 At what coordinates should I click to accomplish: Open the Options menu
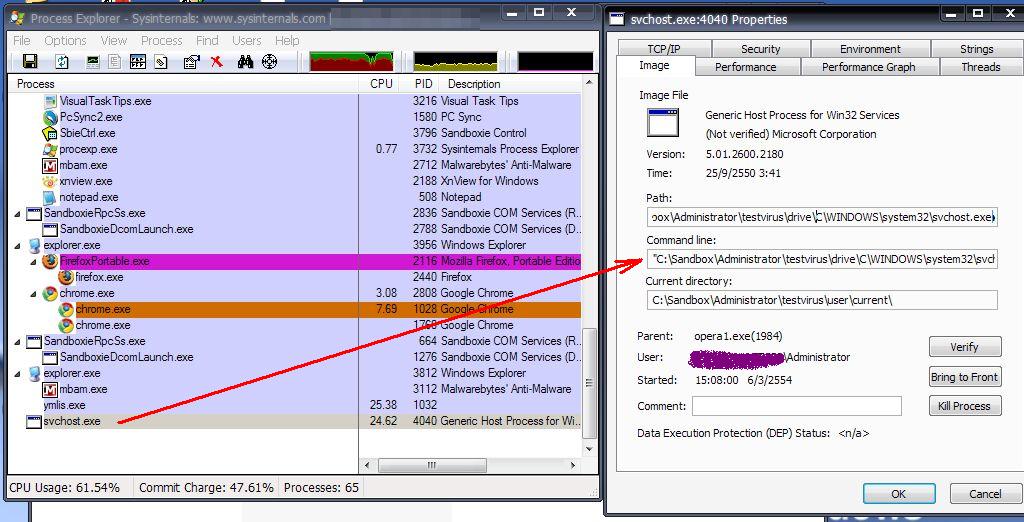click(65, 41)
